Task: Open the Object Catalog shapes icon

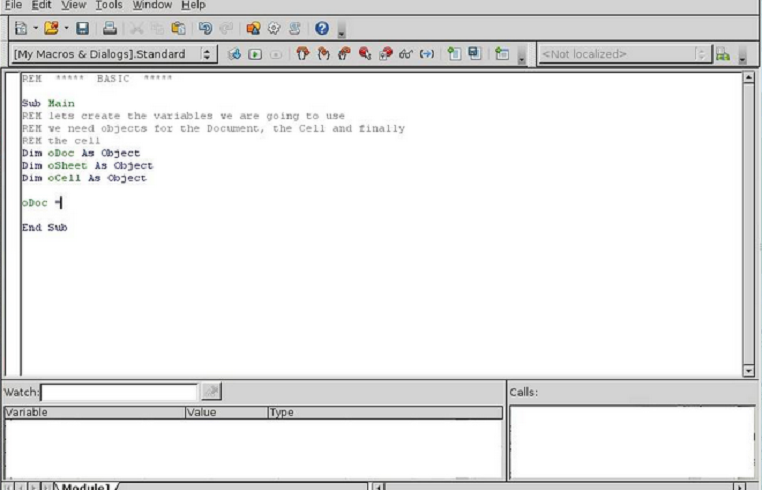Action: (x=253, y=28)
